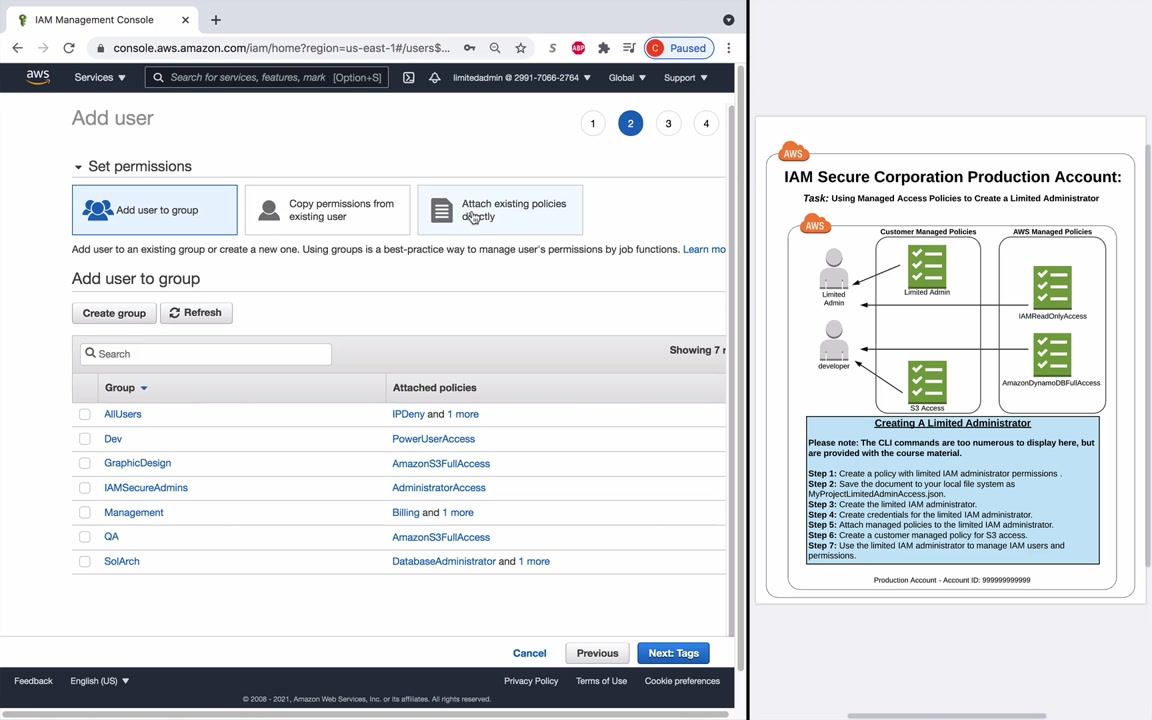The image size is (1152, 720).
Task: Select Copy permissions from existing user
Action: point(327,210)
